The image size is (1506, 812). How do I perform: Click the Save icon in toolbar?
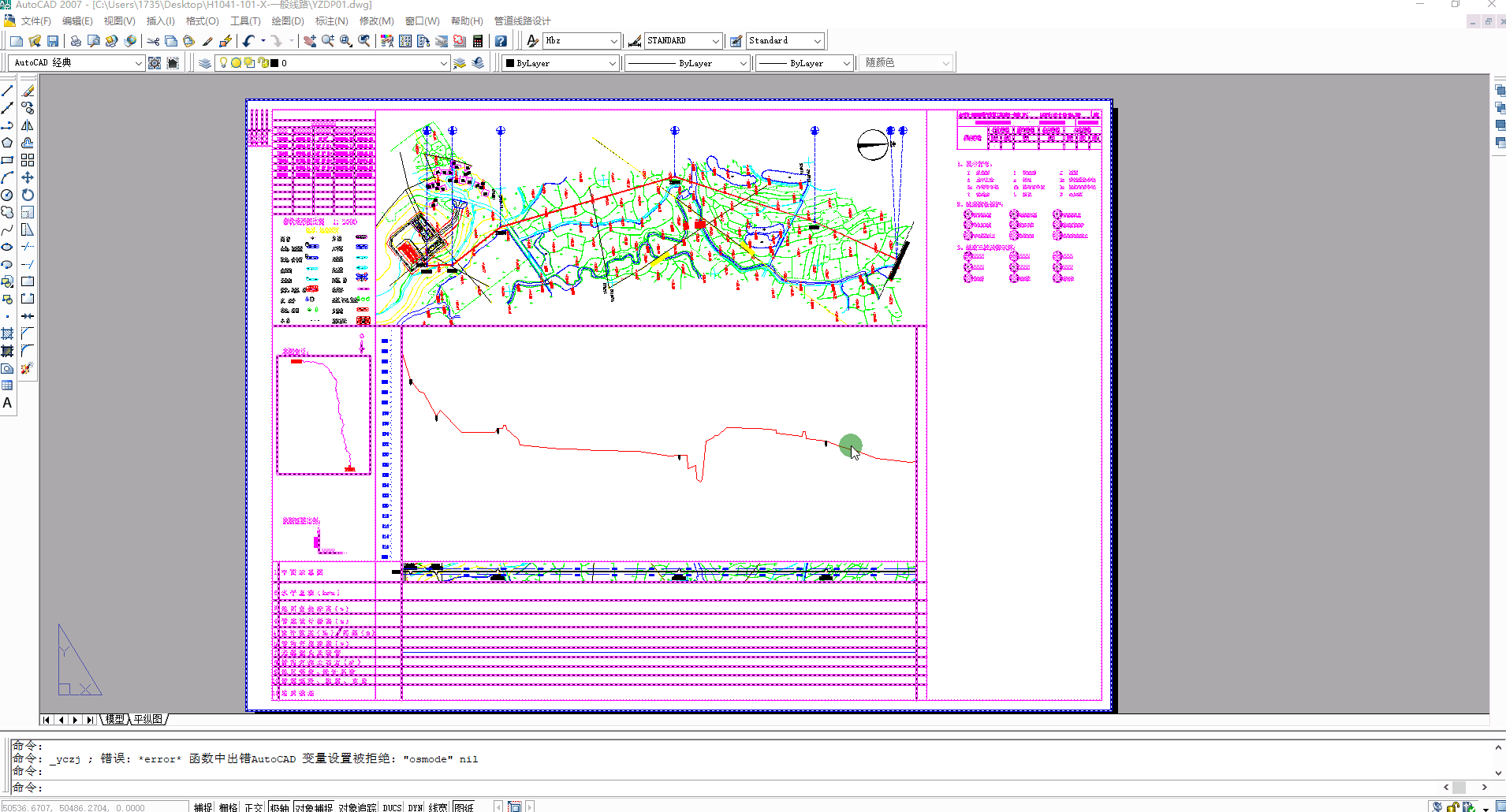[x=53, y=41]
